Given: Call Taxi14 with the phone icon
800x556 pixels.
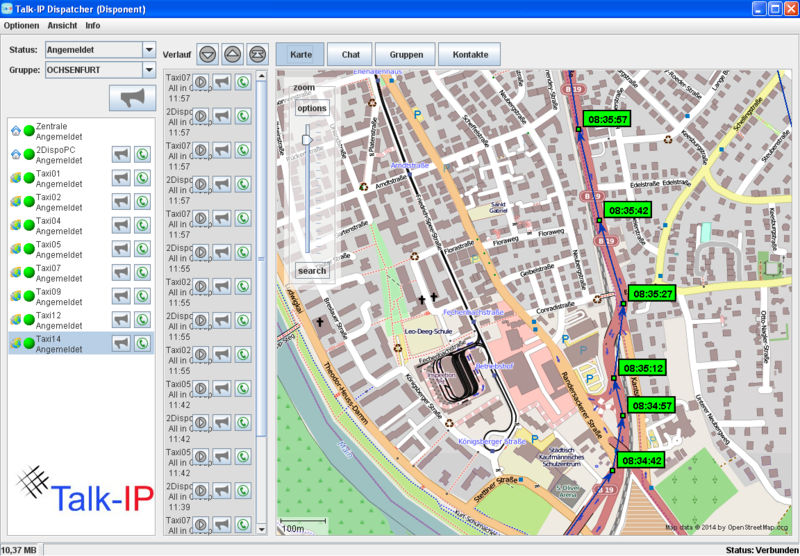Looking at the screenshot, I should click(142, 343).
